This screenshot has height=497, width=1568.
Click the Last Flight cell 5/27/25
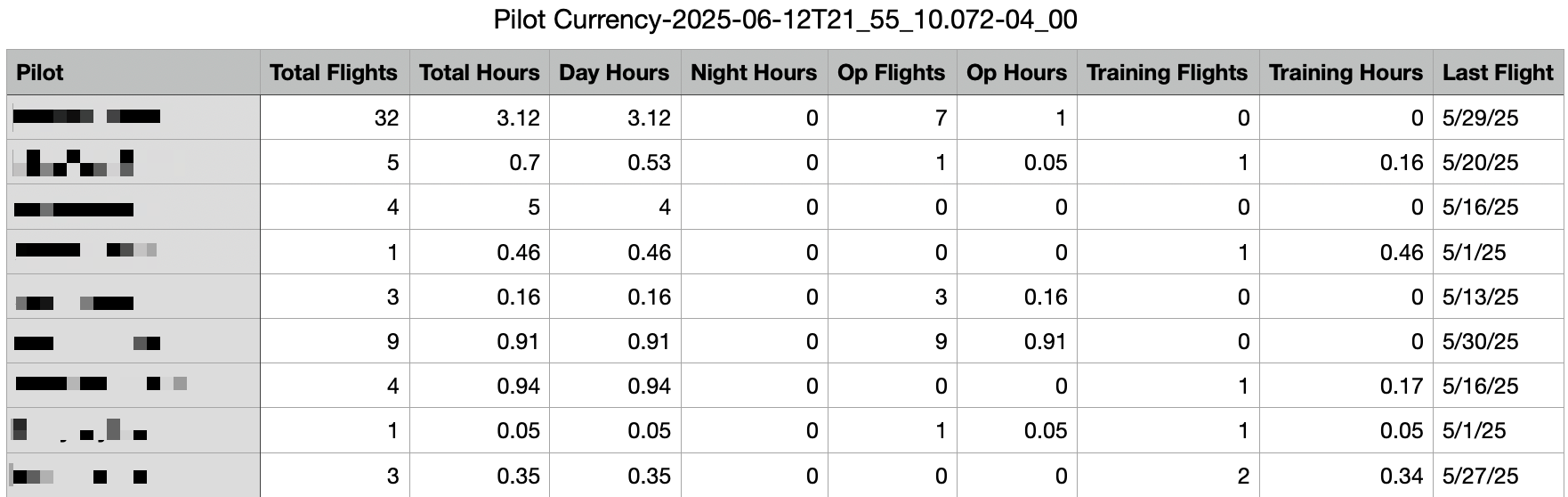[1499, 476]
